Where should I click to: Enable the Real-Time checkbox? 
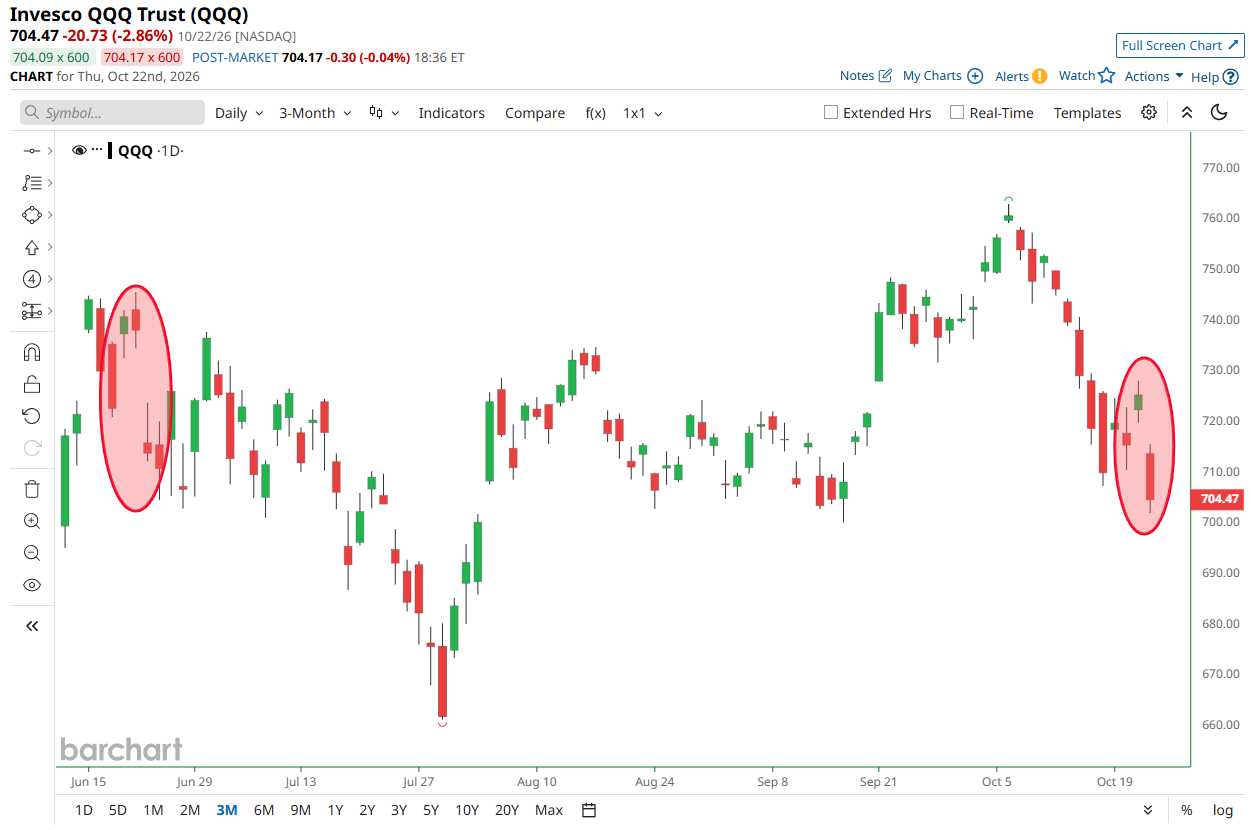[957, 112]
